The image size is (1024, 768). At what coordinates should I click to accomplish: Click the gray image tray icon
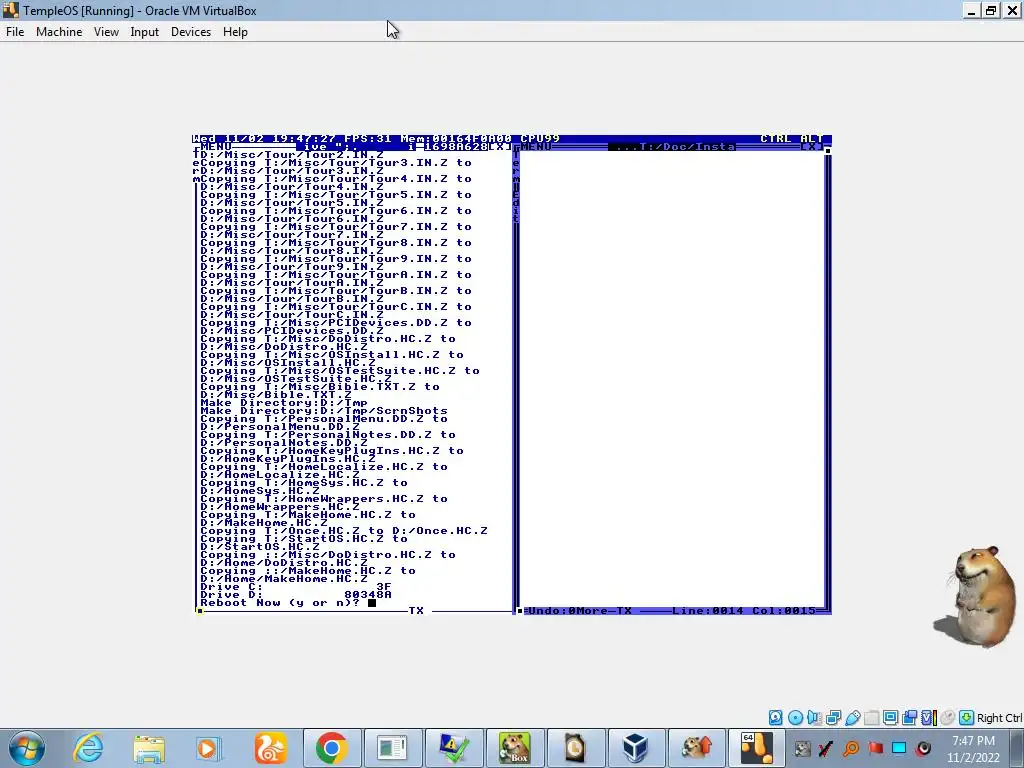(x=803, y=748)
